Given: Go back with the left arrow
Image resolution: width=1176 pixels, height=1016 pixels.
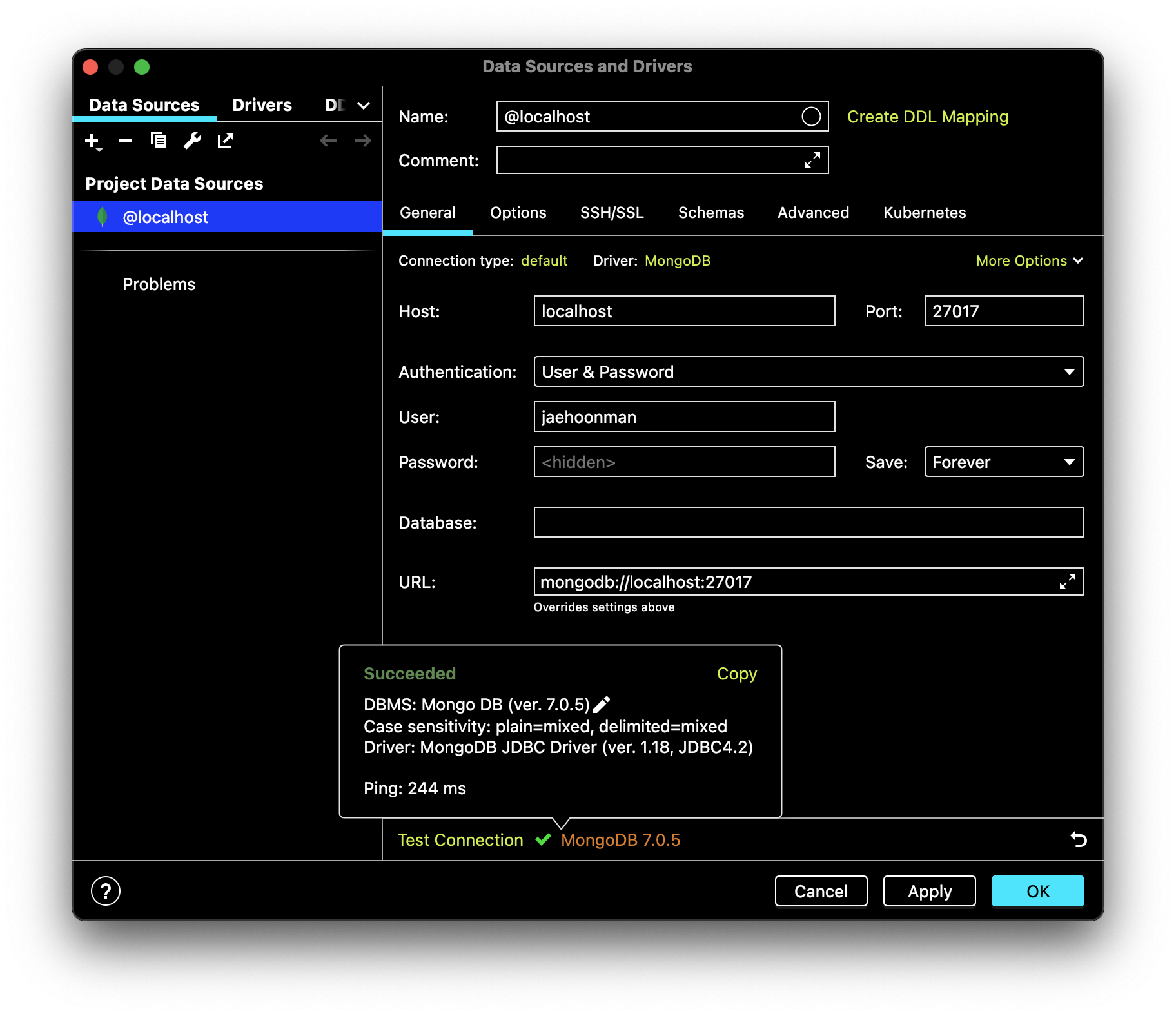Looking at the screenshot, I should click(x=328, y=140).
